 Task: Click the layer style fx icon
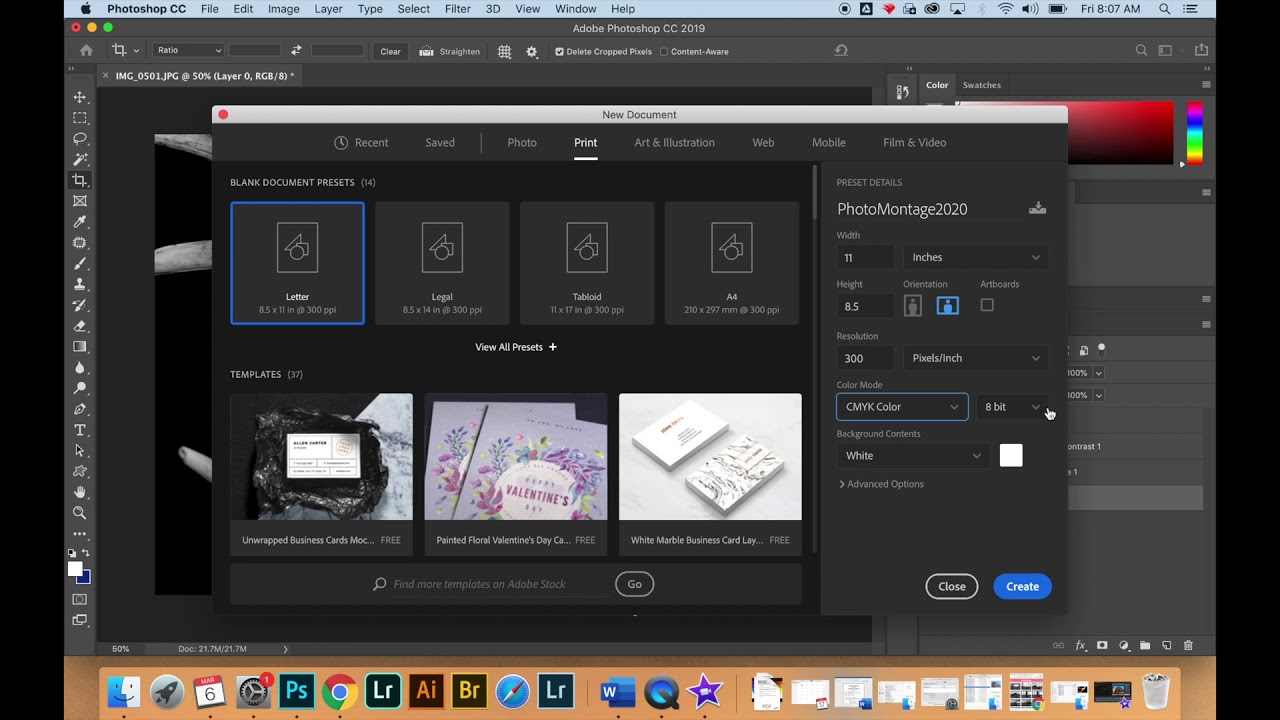tap(1081, 646)
